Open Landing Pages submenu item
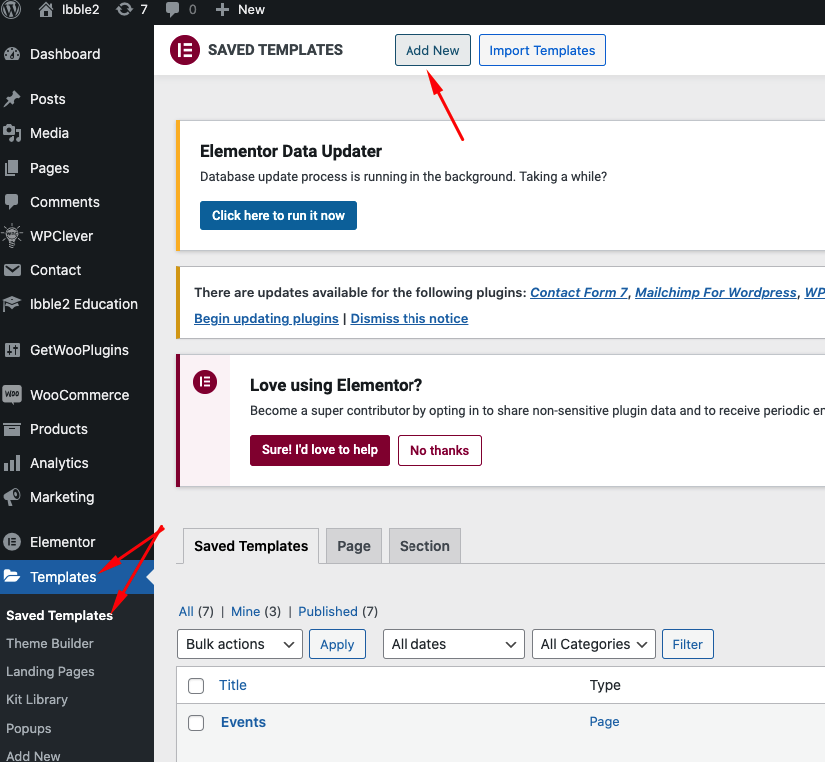825x762 pixels. [x=50, y=671]
